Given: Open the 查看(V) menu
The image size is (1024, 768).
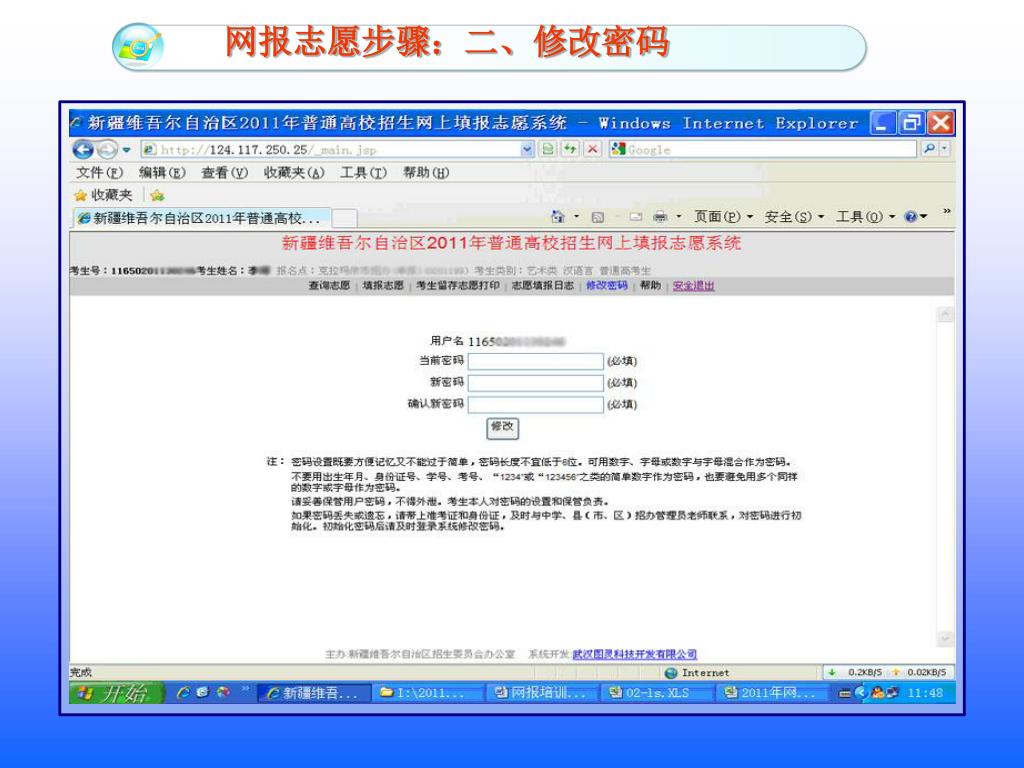Looking at the screenshot, I should 224,172.
